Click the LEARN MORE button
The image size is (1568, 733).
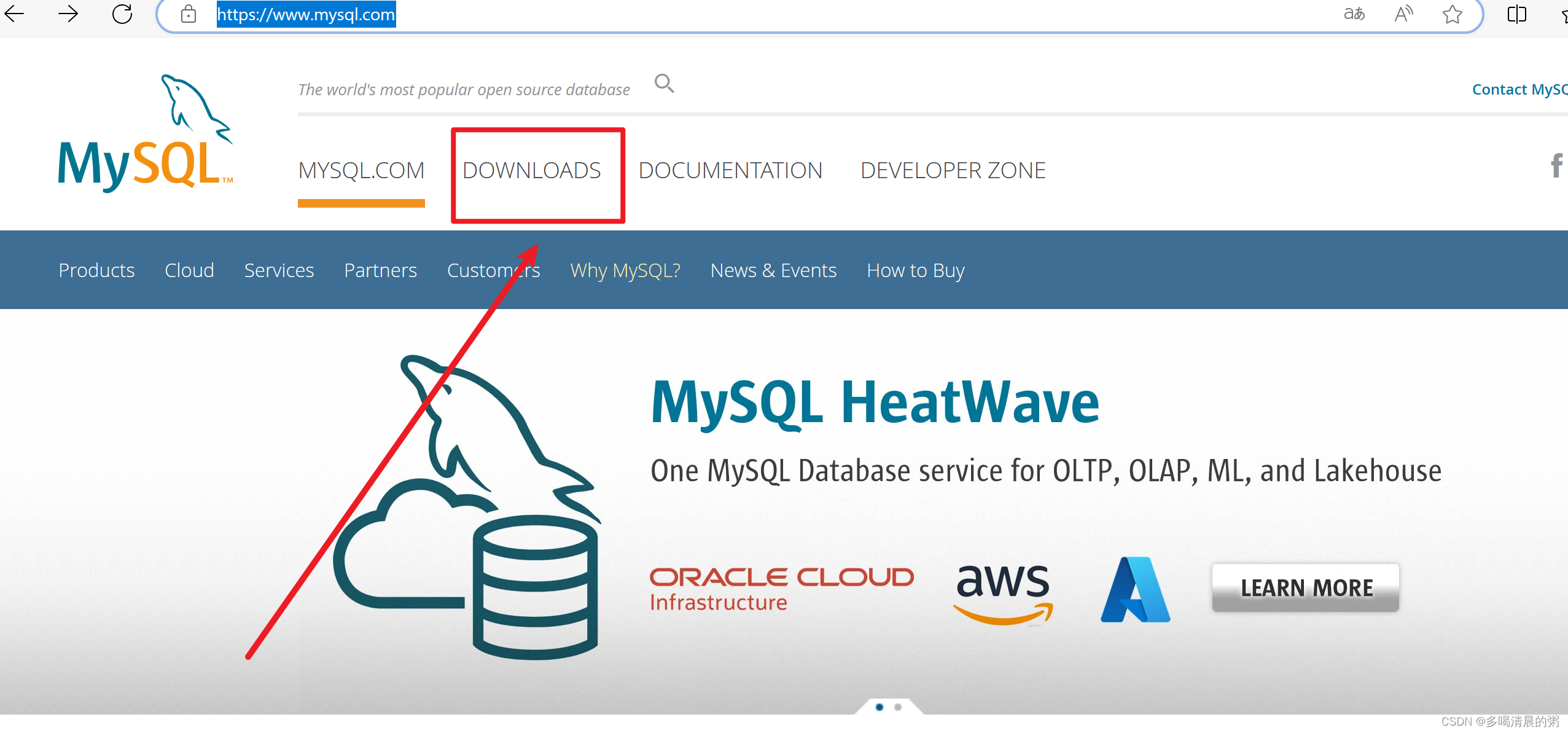click(x=1306, y=587)
